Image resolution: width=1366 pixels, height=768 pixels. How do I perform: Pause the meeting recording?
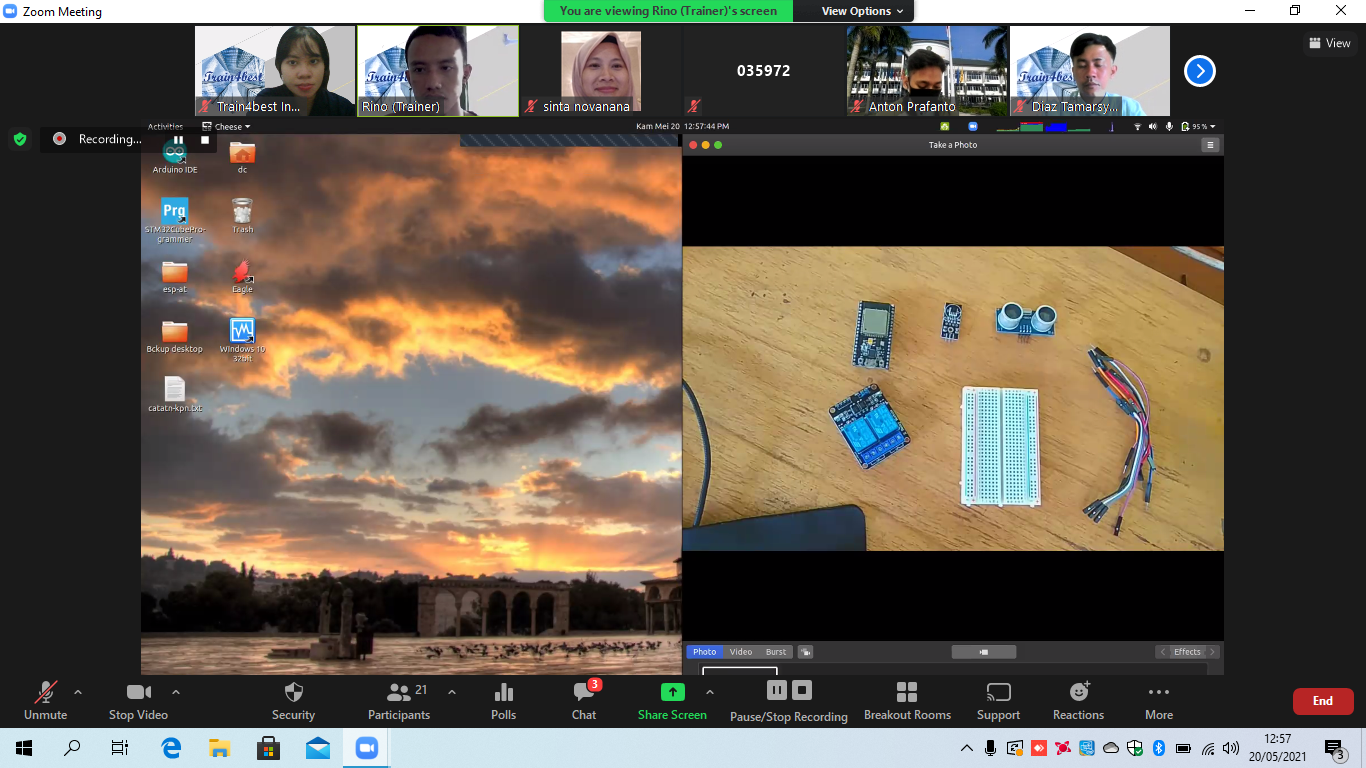(777, 690)
